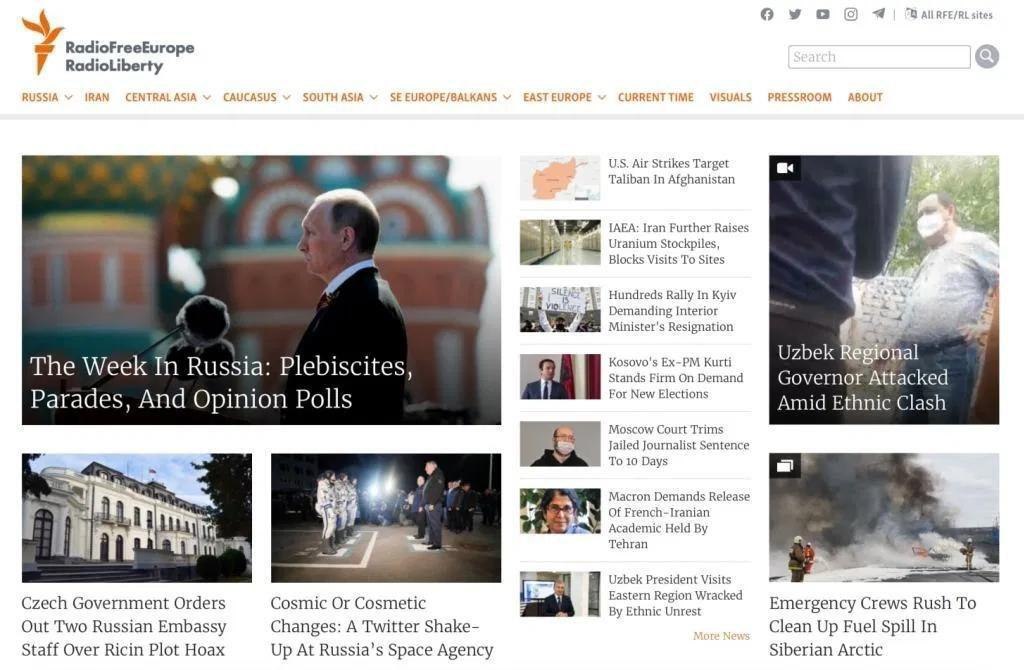This screenshot has height=670, width=1024.
Task: Click video camera icon on Uzbek governor story
Action: coord(785,168)
